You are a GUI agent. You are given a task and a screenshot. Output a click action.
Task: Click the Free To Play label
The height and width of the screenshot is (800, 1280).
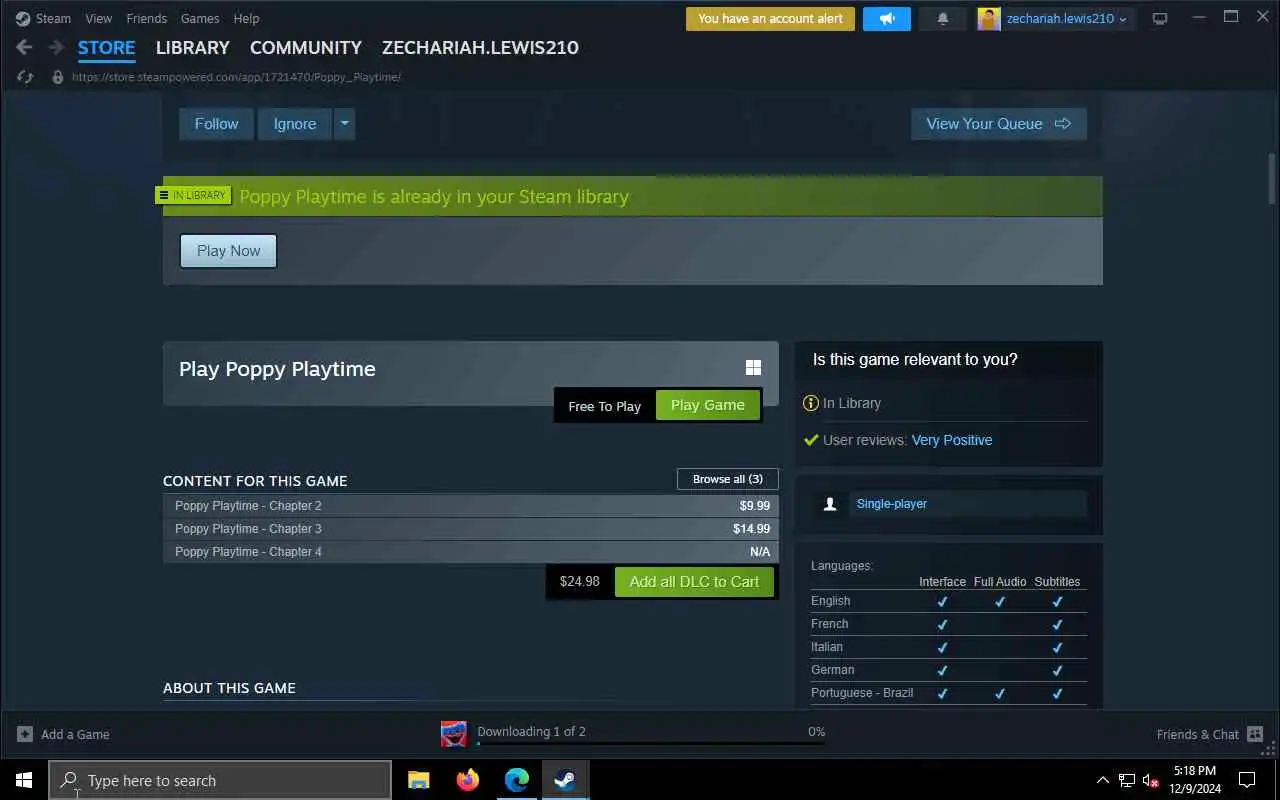[x=604, y=406]
